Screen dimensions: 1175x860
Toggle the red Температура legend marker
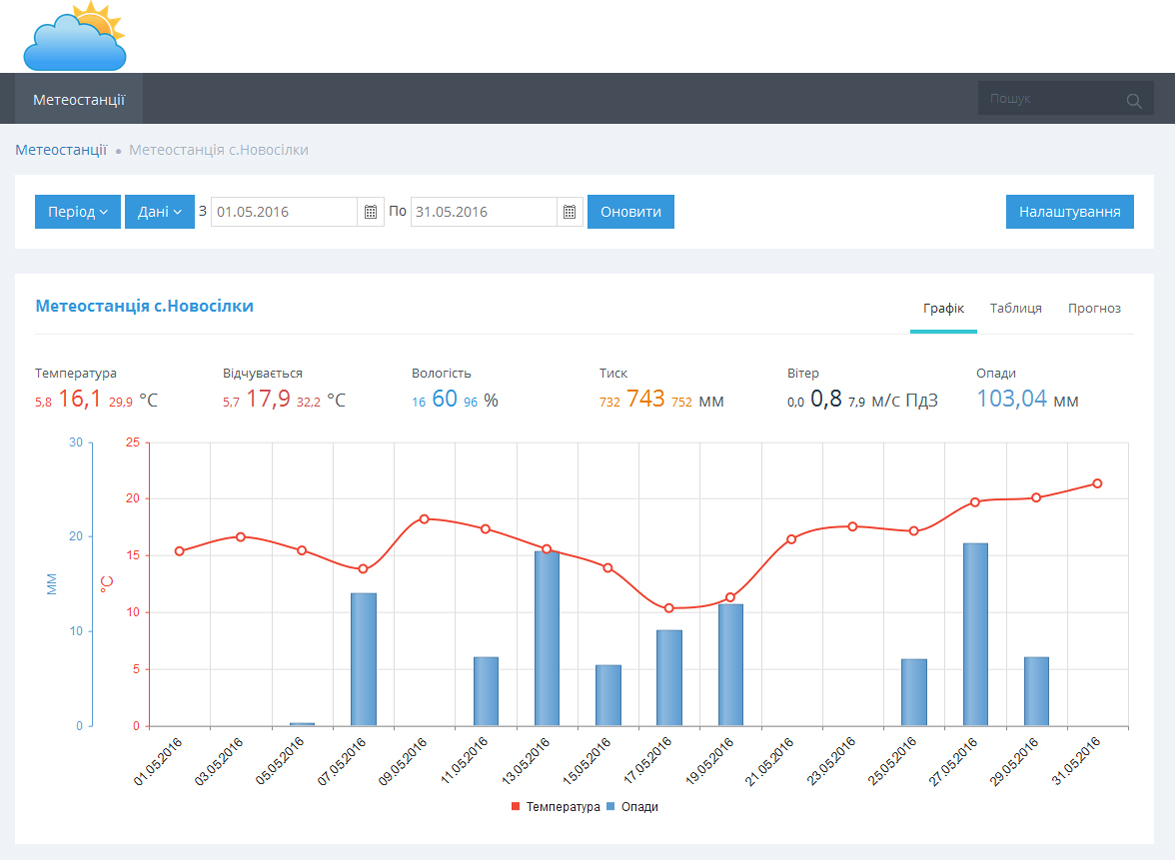(x=516, y=807)
